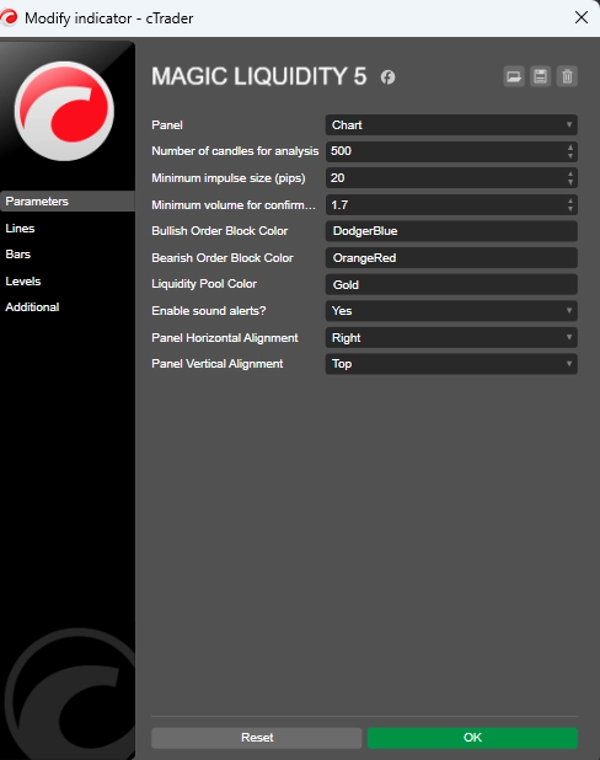Open the Levels tab

(x=23, y=281)
